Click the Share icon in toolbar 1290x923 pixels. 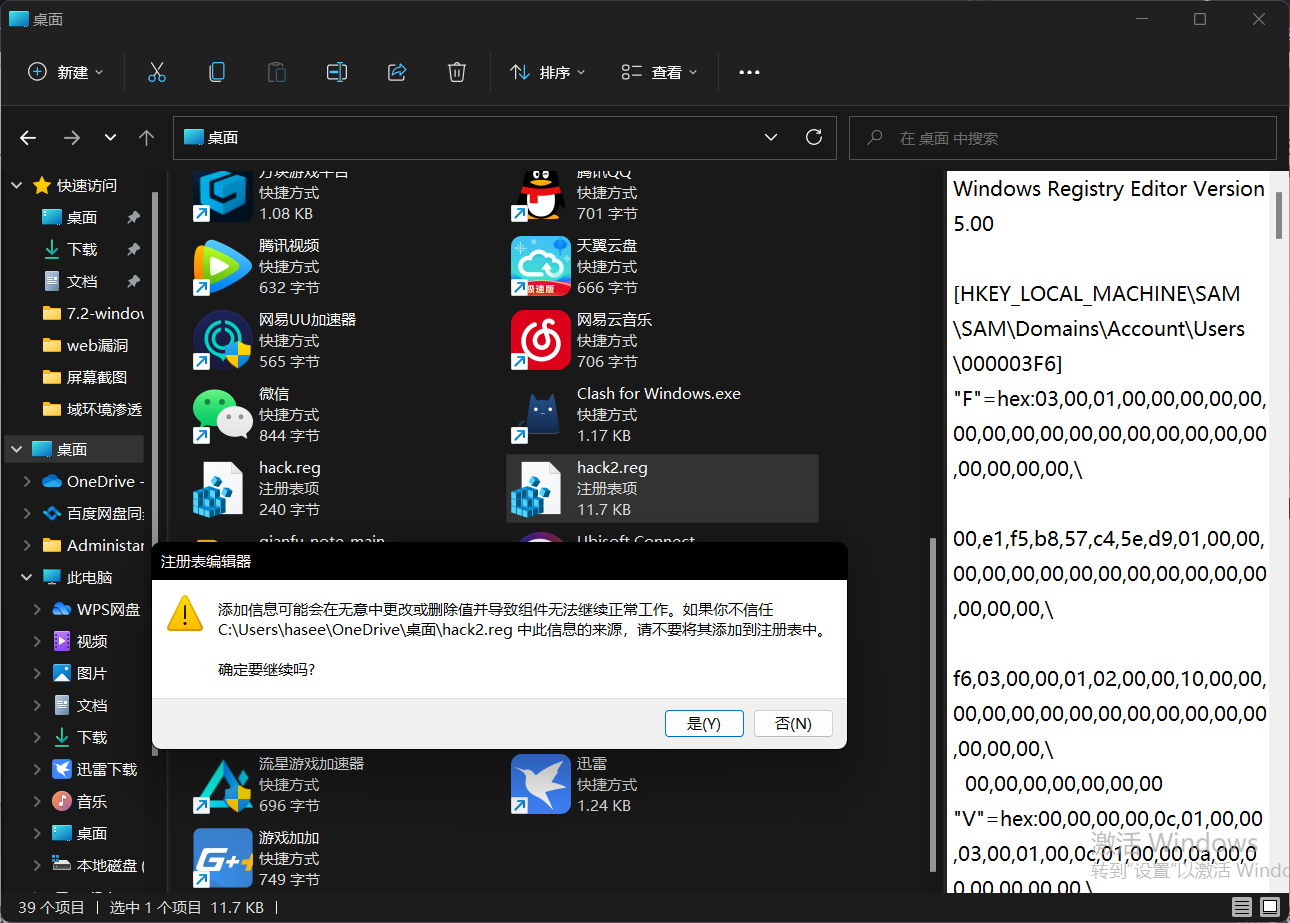coord(397,72)
